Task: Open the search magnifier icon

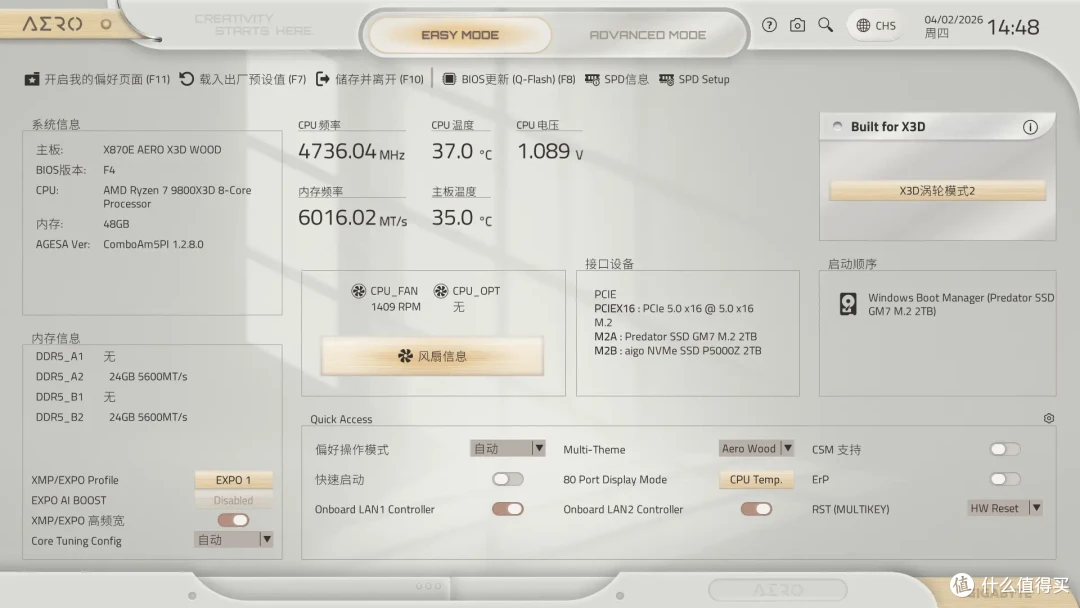Action: (825, 25)
